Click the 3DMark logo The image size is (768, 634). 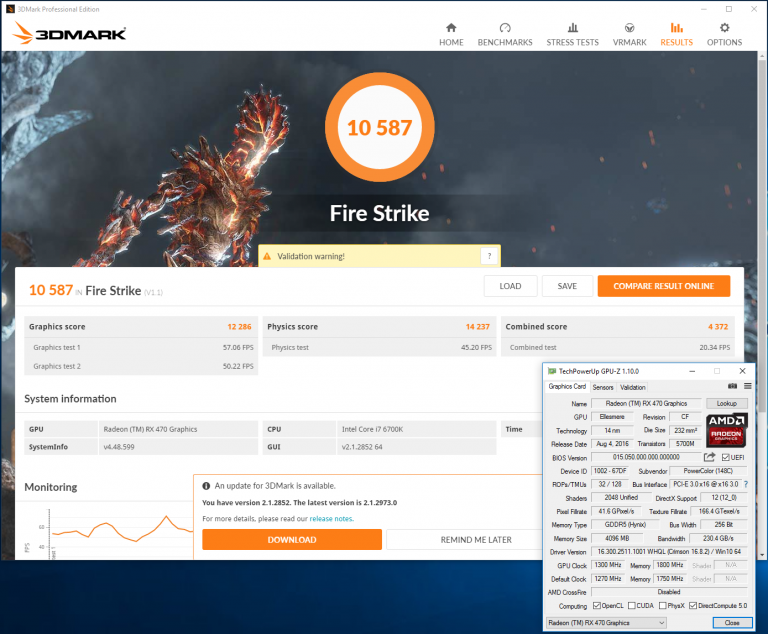pyautogui.click(x=70, y=33)
